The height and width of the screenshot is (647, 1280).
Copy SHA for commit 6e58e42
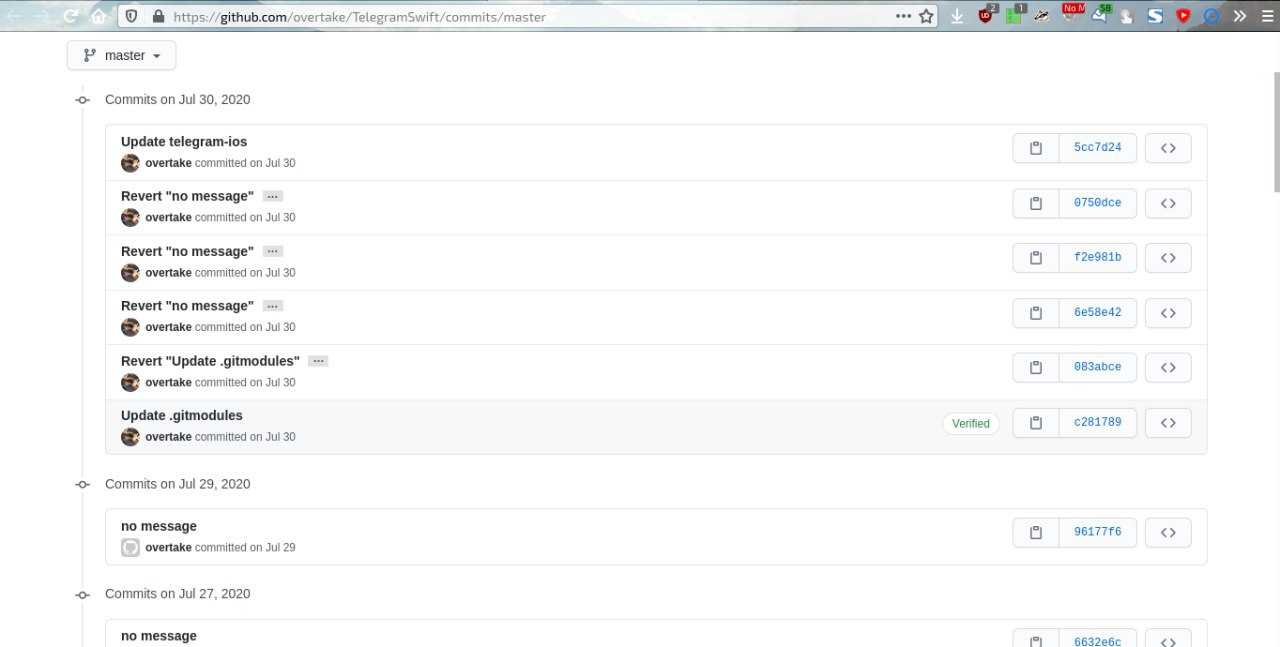(1036, 313)
